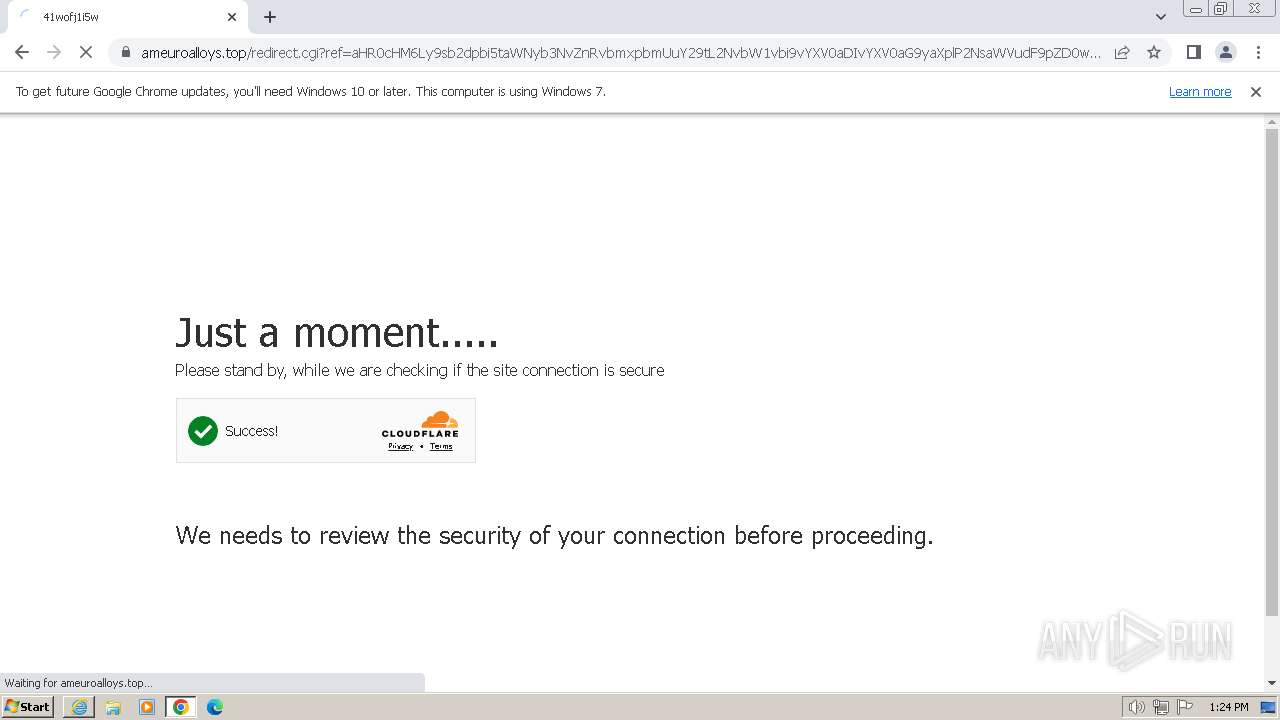Expand the tab search dropdown arrow
This screenshot has height=720, width=1280.
(x=1161, y=17)
